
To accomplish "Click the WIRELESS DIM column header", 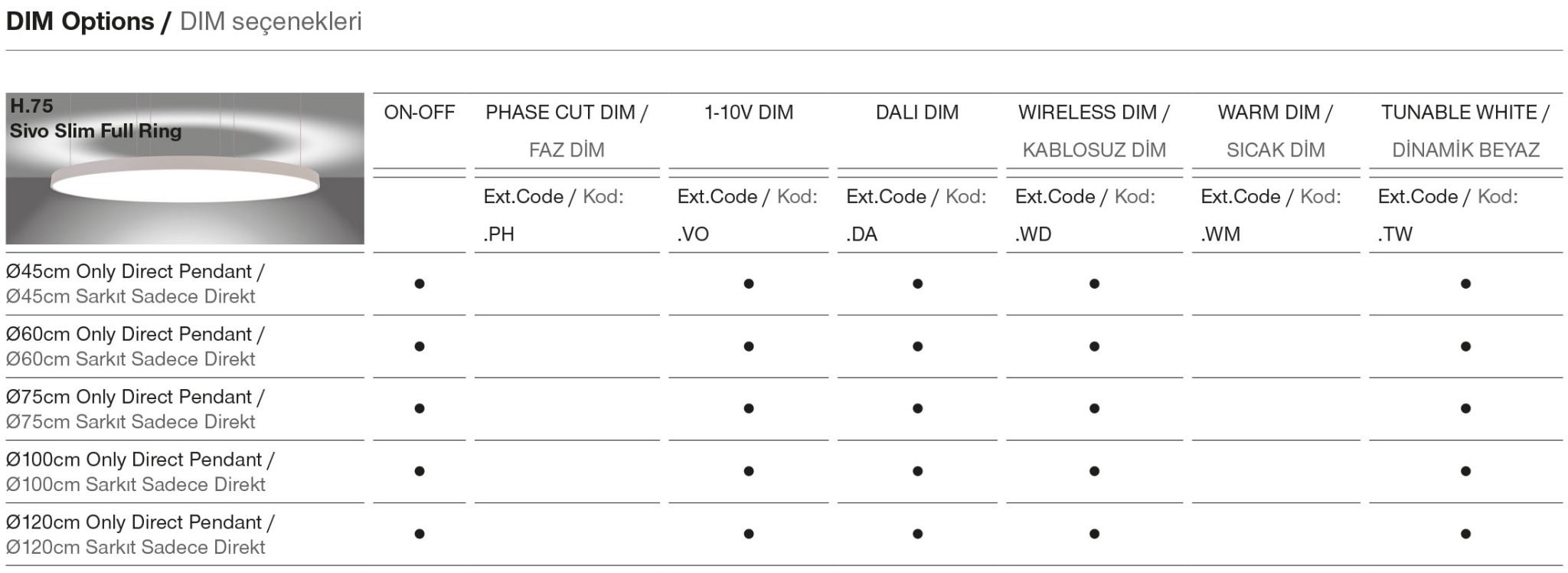I will coord(1093,113).
